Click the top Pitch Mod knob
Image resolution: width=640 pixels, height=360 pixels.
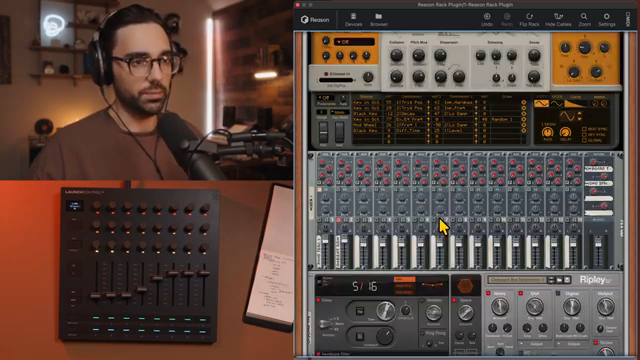[x=418, y=55]
